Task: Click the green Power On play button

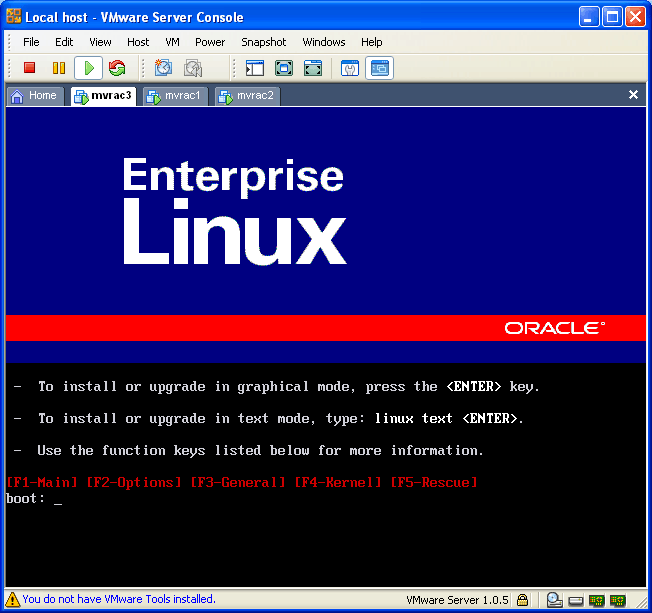Action: [88, 68]
